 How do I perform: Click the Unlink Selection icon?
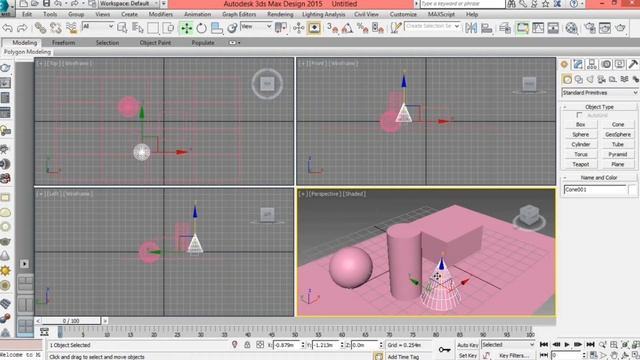(x=56, y=28)
